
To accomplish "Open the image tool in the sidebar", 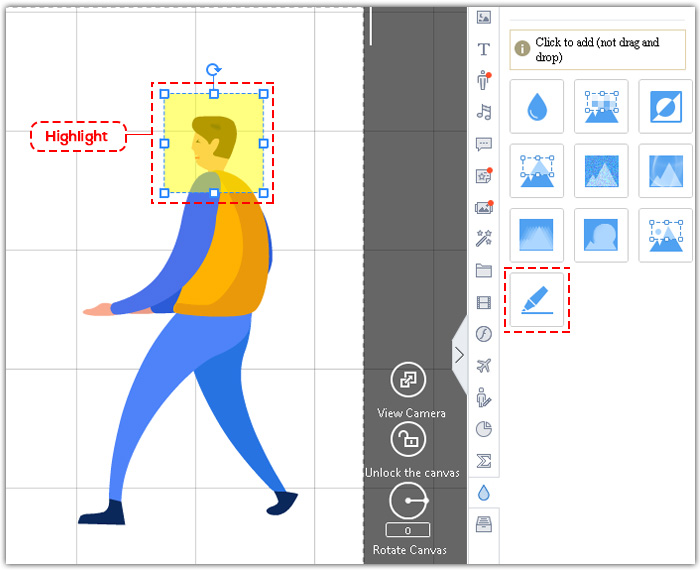I will pyautogui.click(x=484, y=17).
